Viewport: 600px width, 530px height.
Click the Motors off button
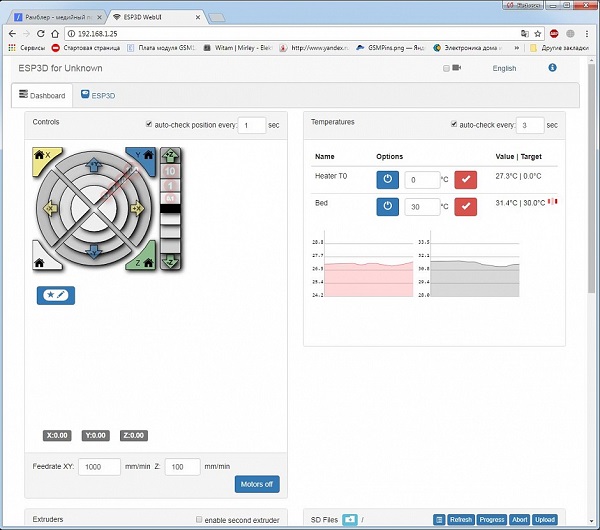pyautogui.click(x=257, y=484)
